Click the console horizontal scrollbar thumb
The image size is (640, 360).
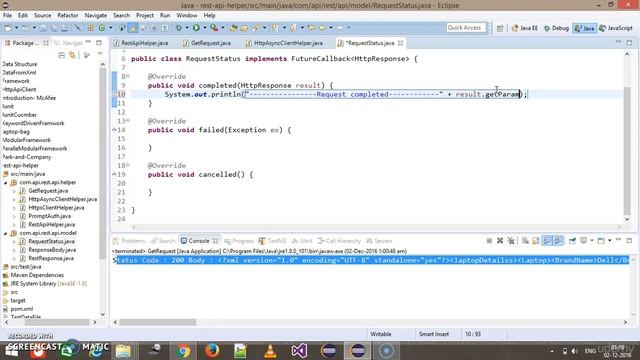(158, 322)
